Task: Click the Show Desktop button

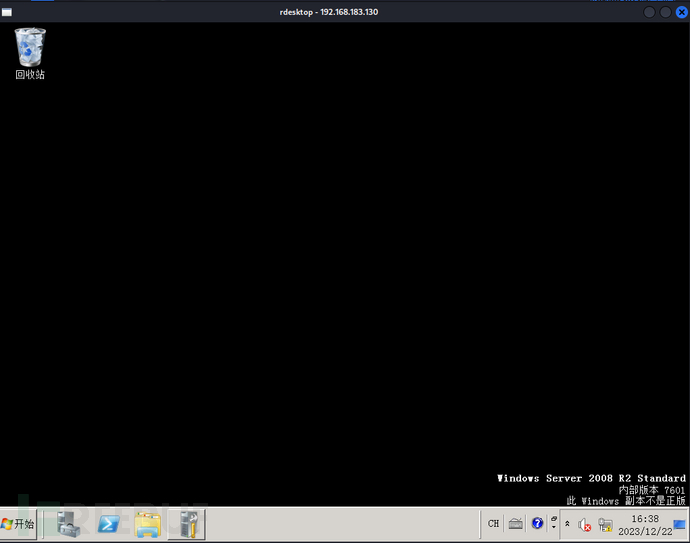Action: (x=680, y=524)
